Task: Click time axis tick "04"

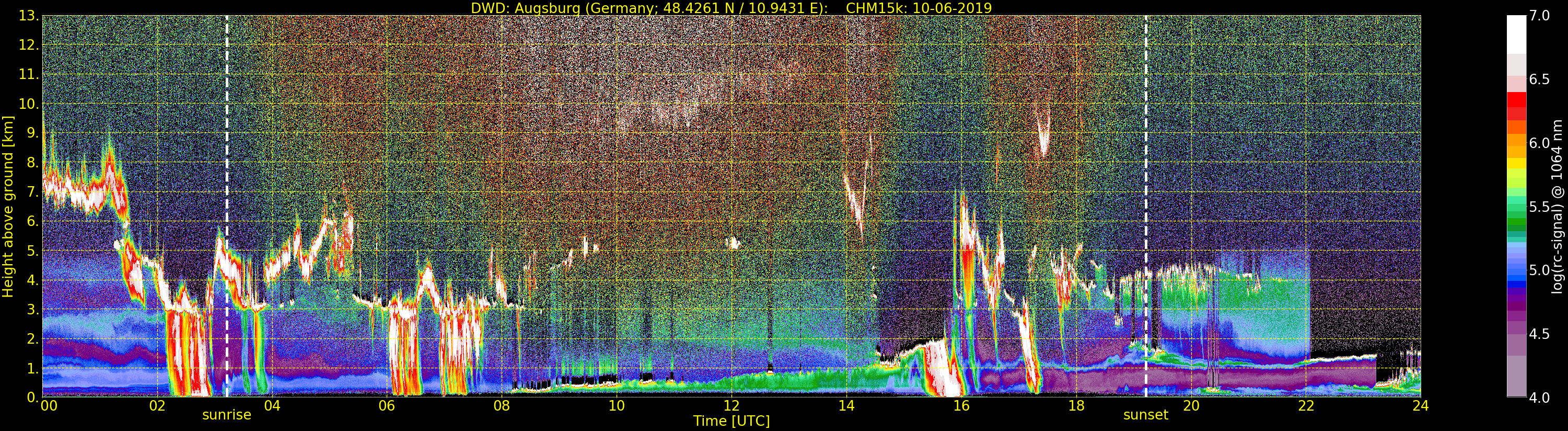Action: click(272, 406)
